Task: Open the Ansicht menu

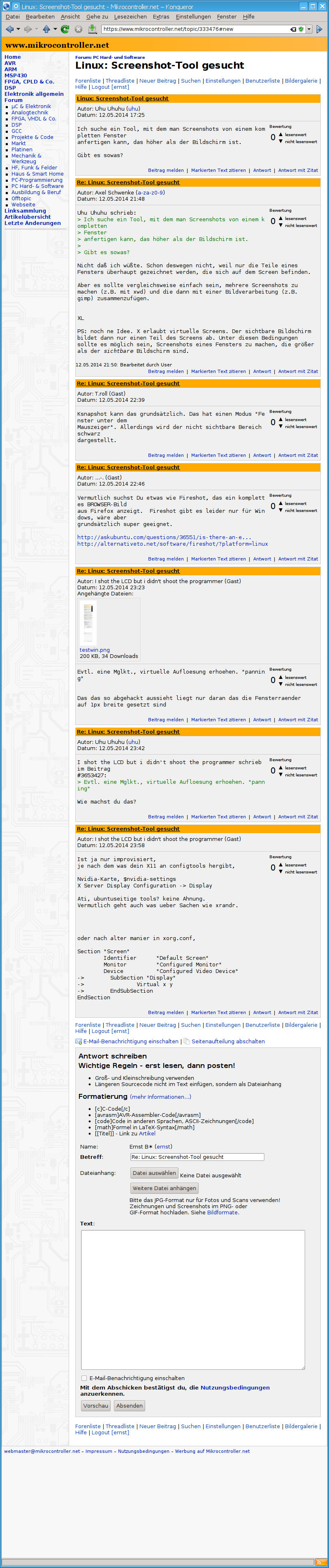Action: point(70,17)
